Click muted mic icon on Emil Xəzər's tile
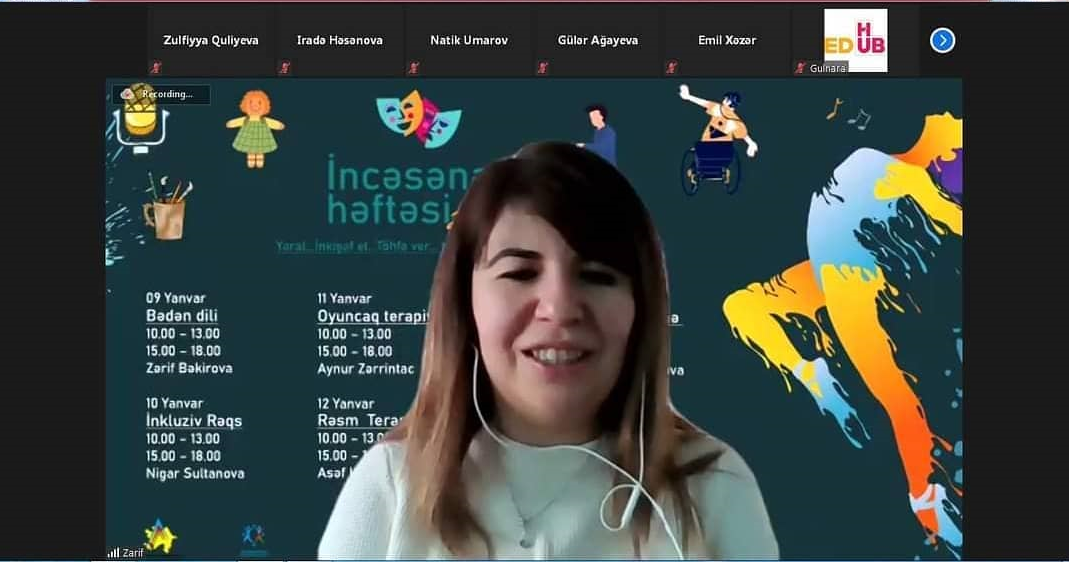 [x=671, y=68]
